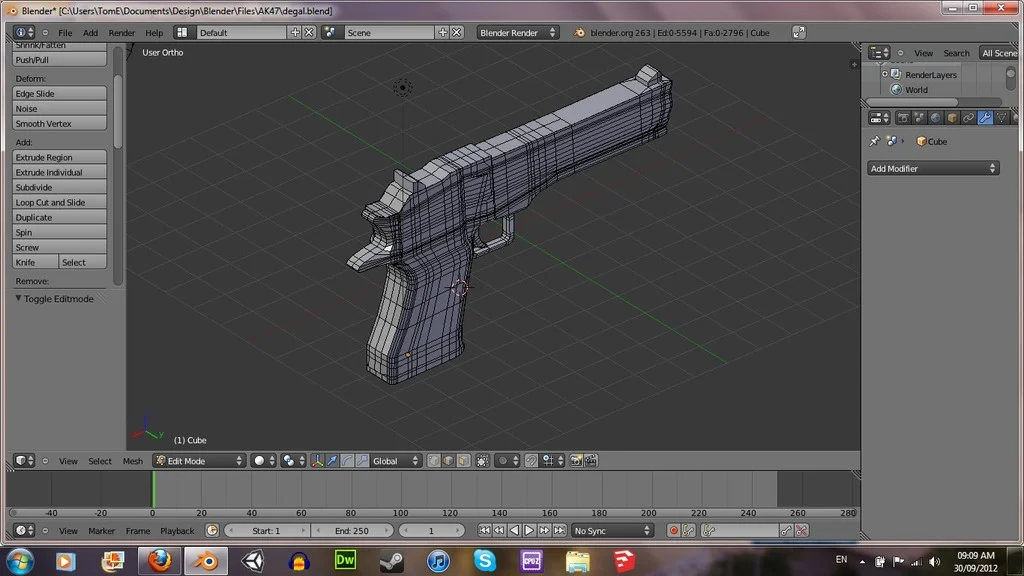Viewport: 1024px width, 576px height.
Task: Toggle limit selection to visible
Action: coord(483,460)
